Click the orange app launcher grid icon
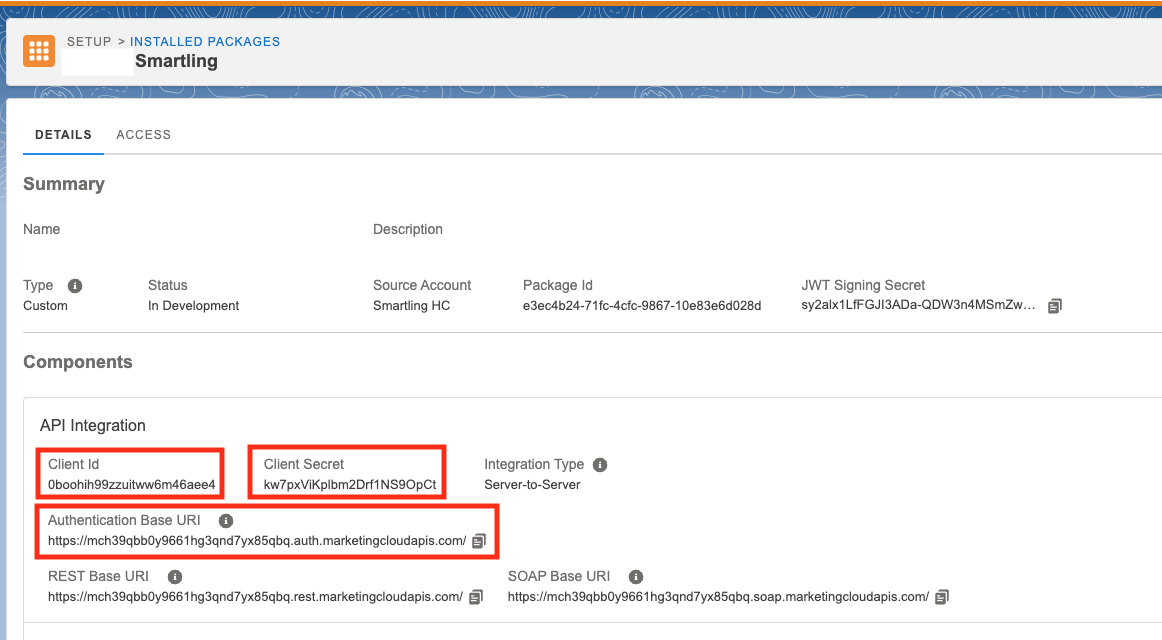This screenshot has height=640, width=1162. pyautogui.click(x=39, y=51)
